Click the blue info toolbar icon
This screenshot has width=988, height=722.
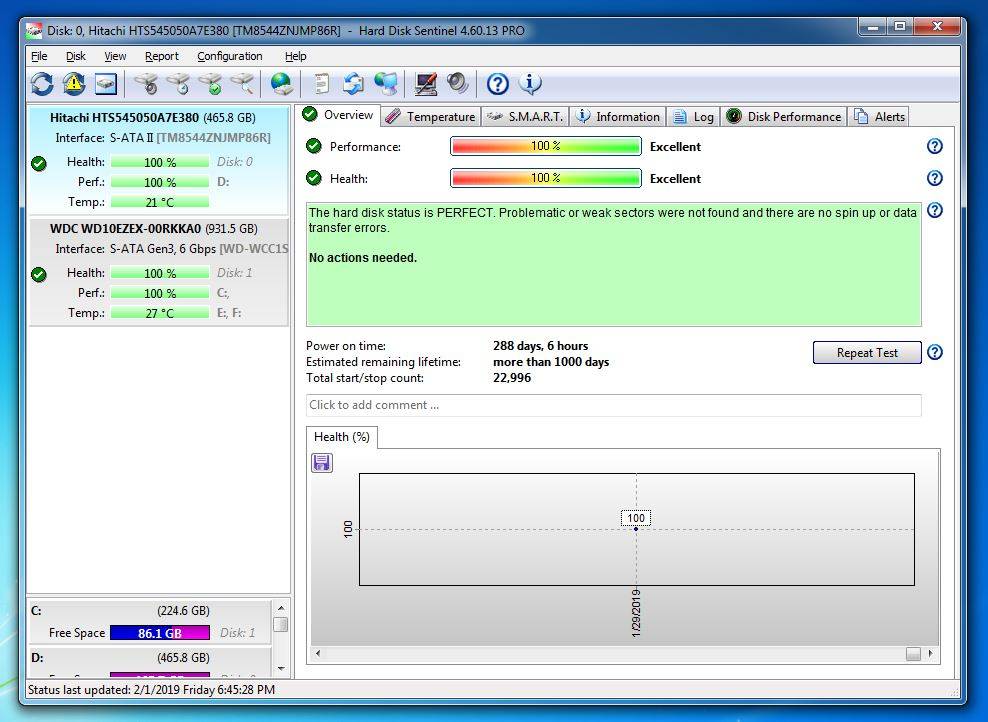[529, 84]
